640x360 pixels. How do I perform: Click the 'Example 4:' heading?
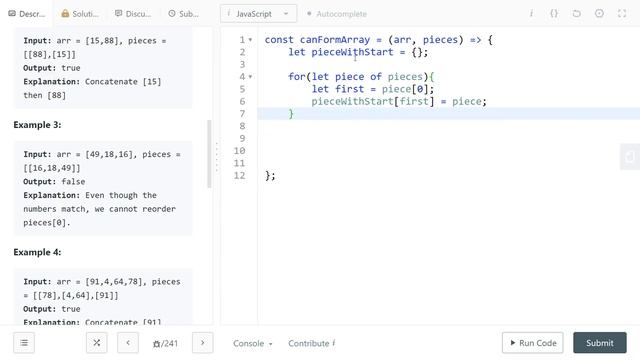37,252
